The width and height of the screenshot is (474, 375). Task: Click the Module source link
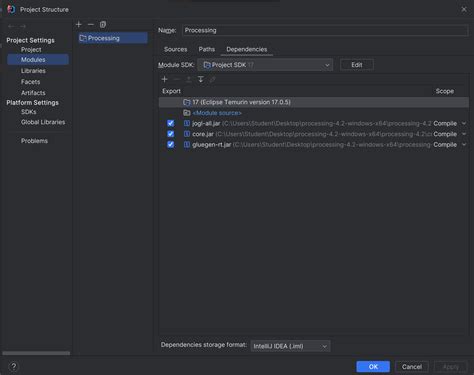217,113
